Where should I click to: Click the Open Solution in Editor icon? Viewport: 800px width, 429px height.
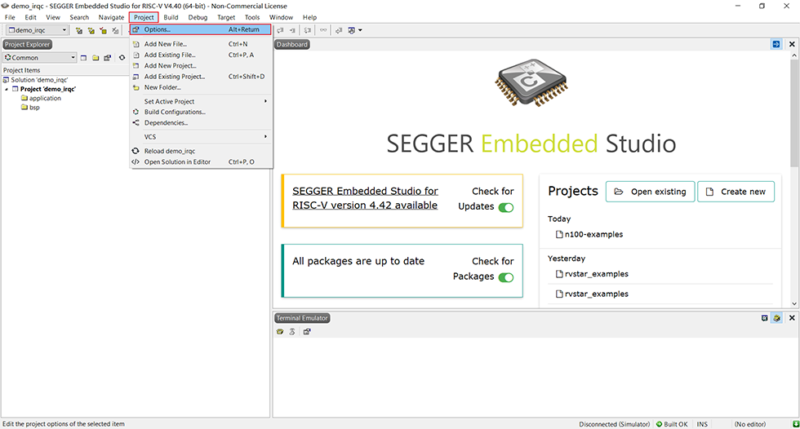136,162
